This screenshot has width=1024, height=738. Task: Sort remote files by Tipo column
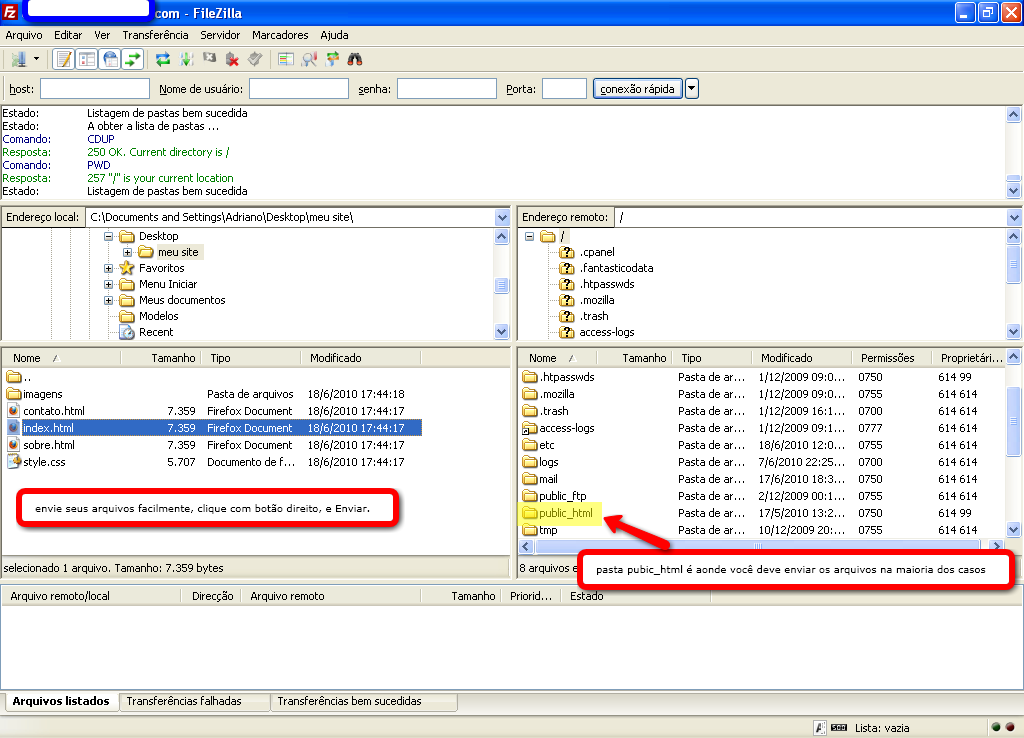pos(712,358)
